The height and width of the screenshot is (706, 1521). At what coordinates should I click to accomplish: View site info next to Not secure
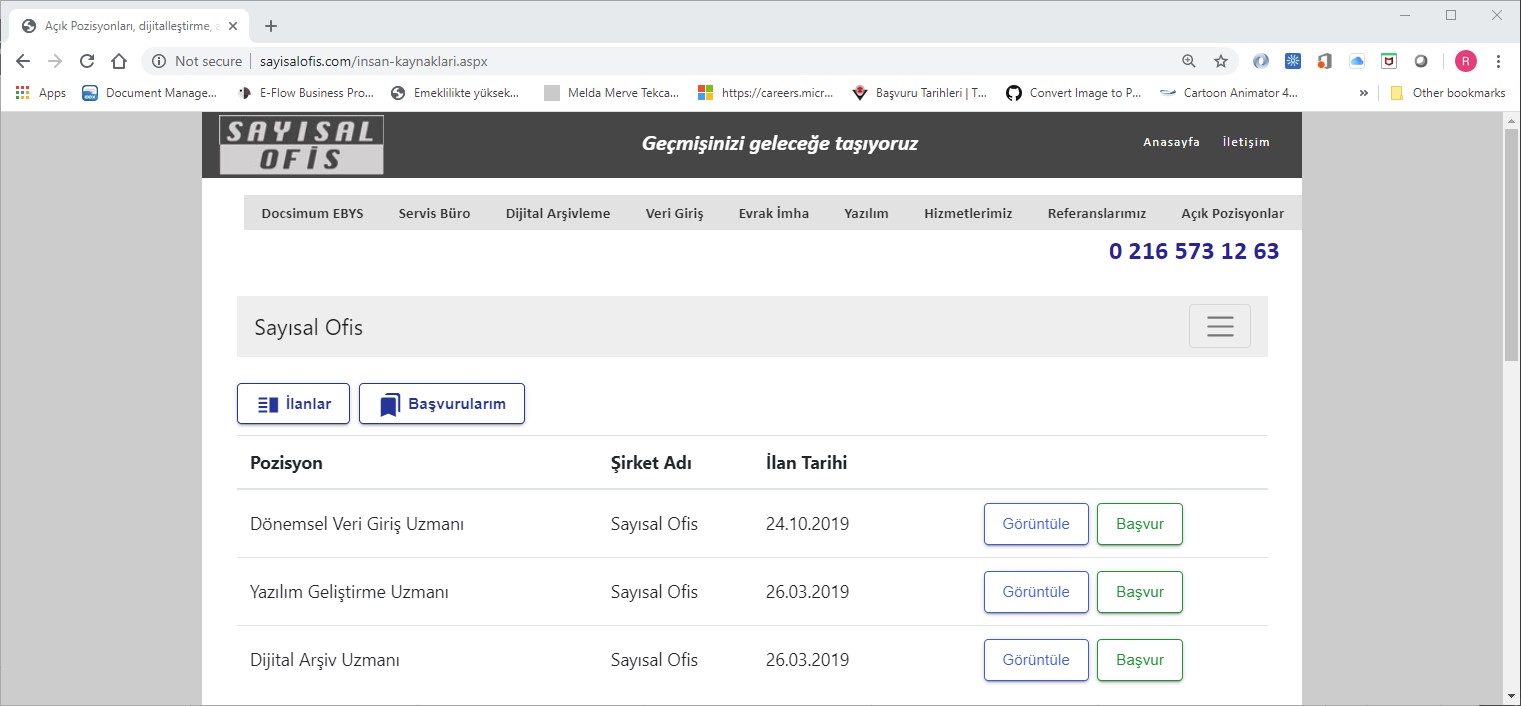point(159,61)
